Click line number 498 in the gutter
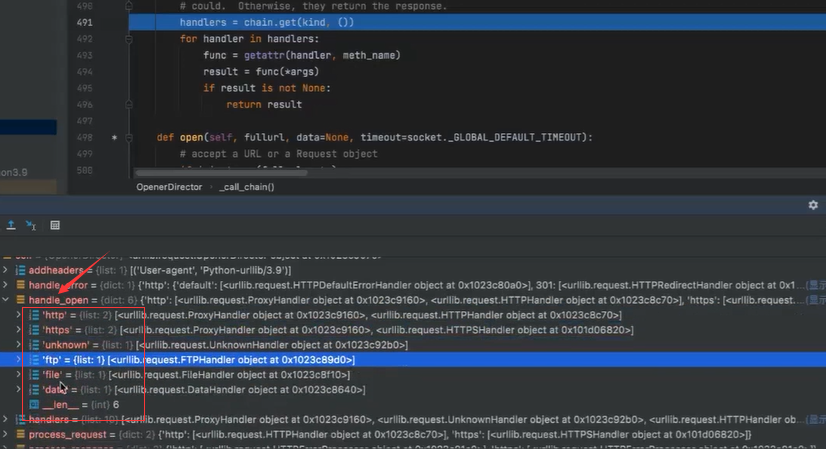Viewport: 826px width, 449px height. (x=84, y=137)
